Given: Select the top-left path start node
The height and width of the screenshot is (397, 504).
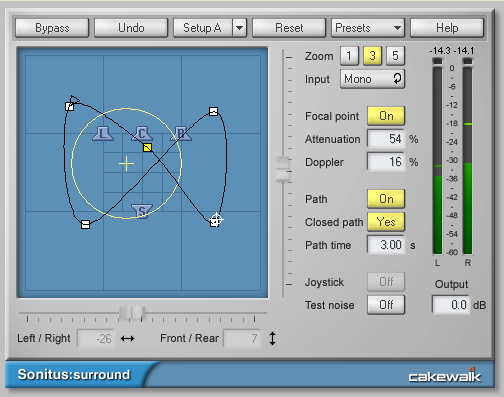Looking at the screenshot, I should [x=70, y=107].
